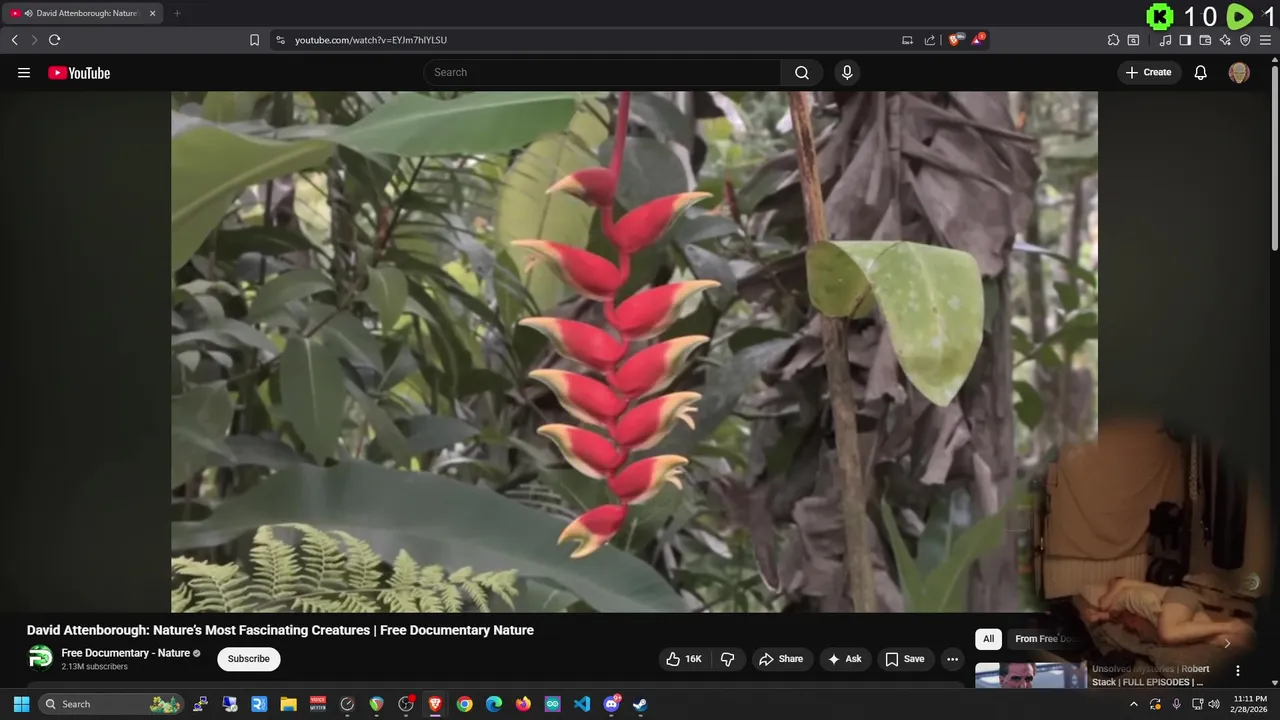Open the Brave VPN shield icon
Viewport: 1280px width, 720px height.
tap(1245, 40)
